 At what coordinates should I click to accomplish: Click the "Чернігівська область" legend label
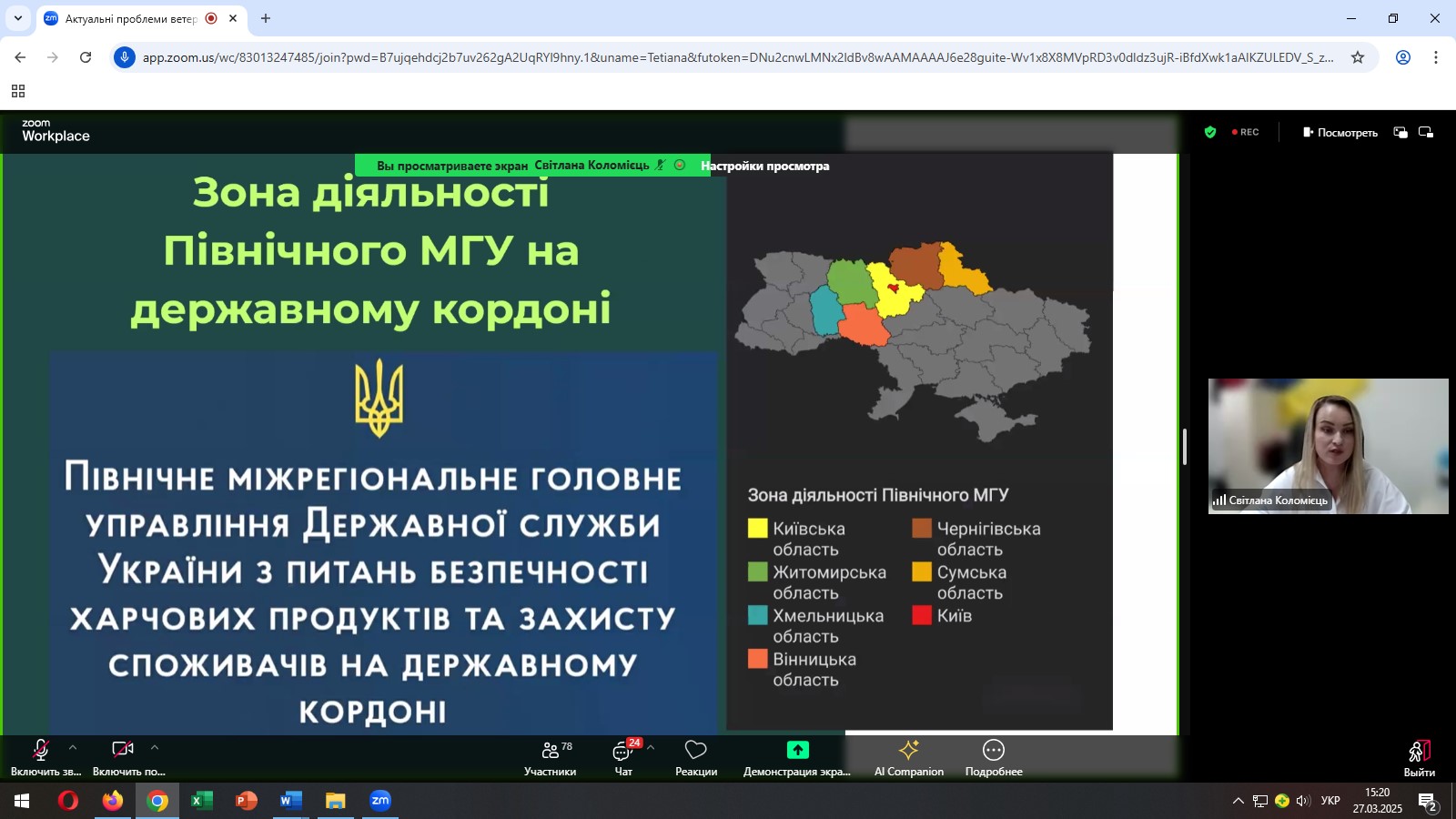(989, 539)
